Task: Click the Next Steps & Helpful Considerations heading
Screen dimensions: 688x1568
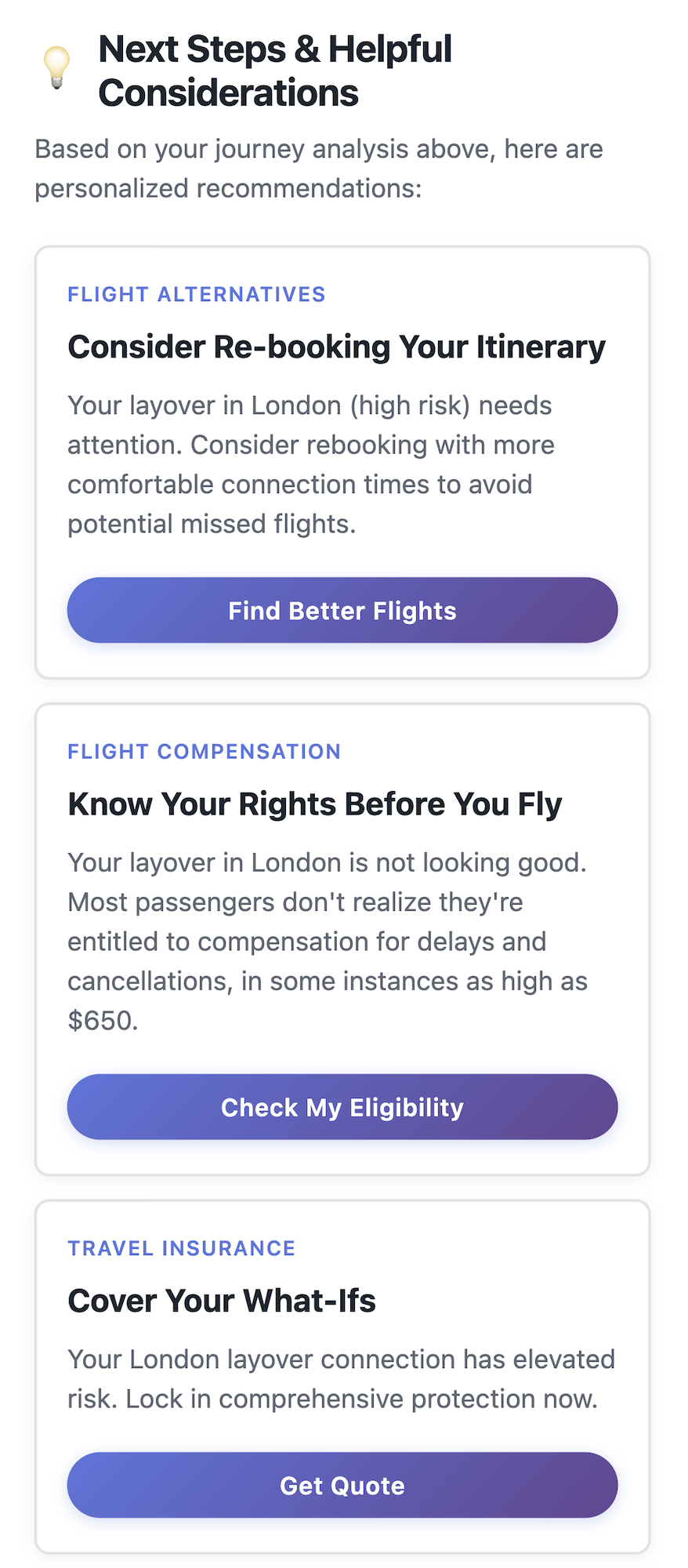Action: point(275,71)
